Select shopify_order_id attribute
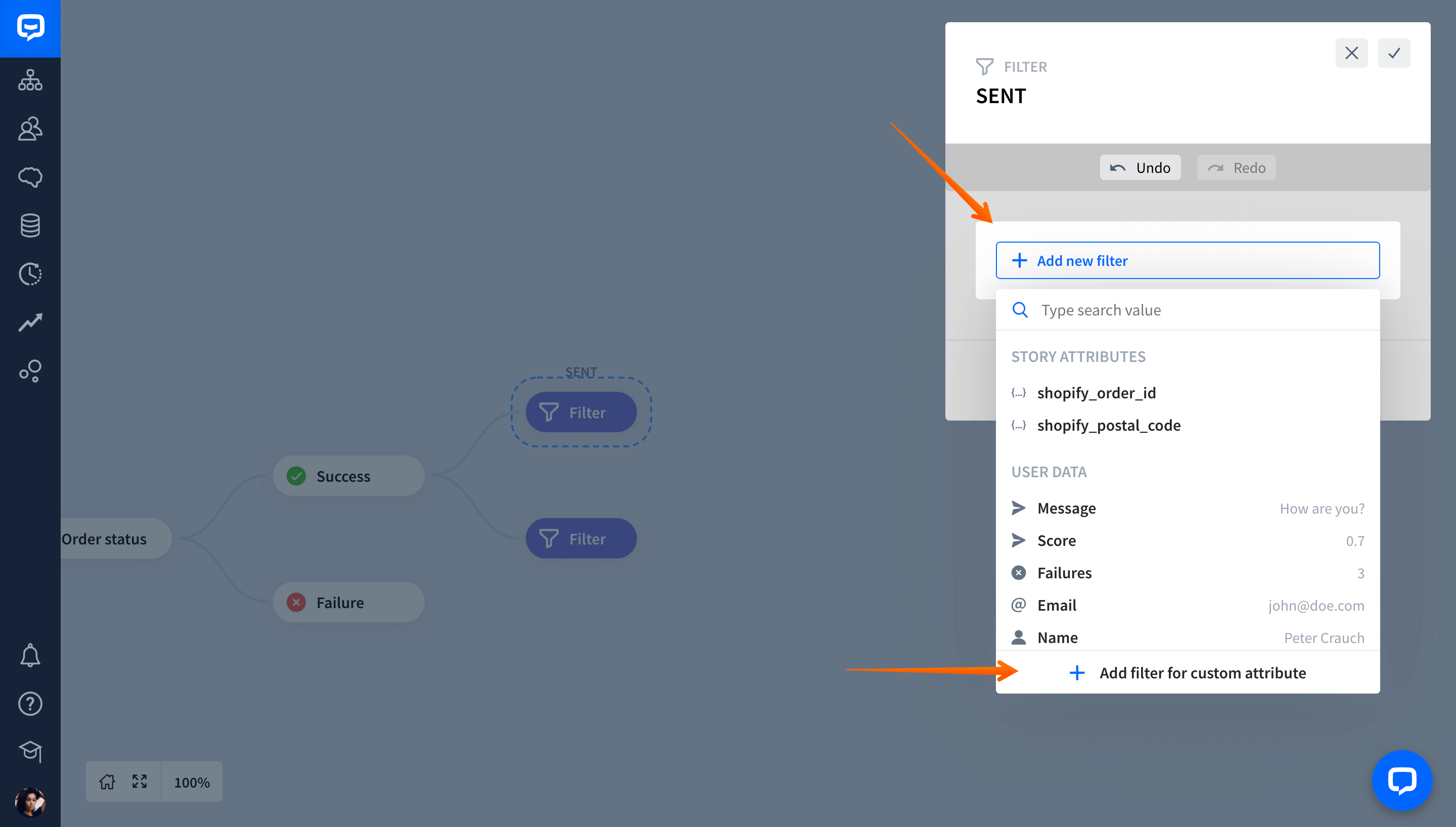 point(1188,392)
